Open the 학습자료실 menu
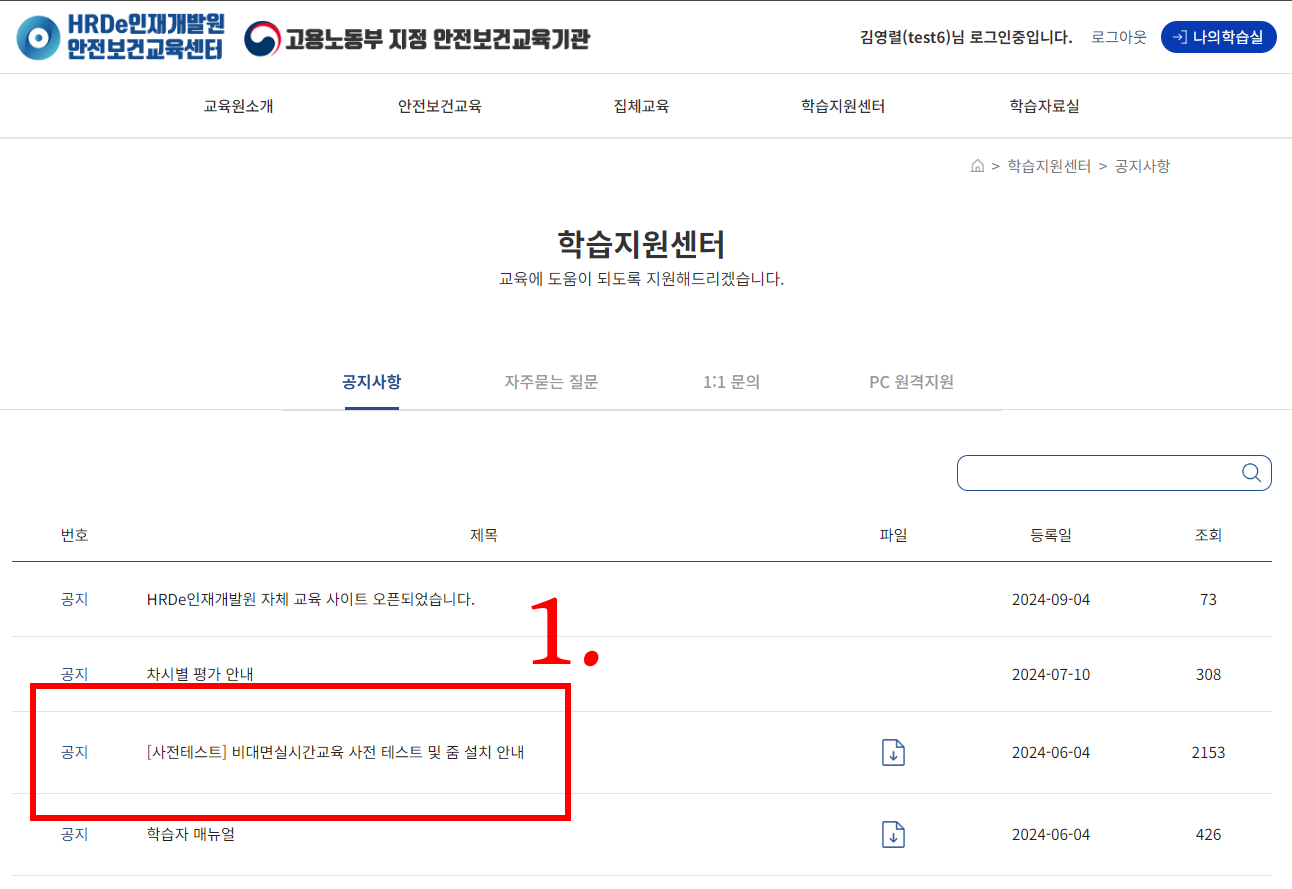This screenshot has height=889, width=1292. (1044, 106)
